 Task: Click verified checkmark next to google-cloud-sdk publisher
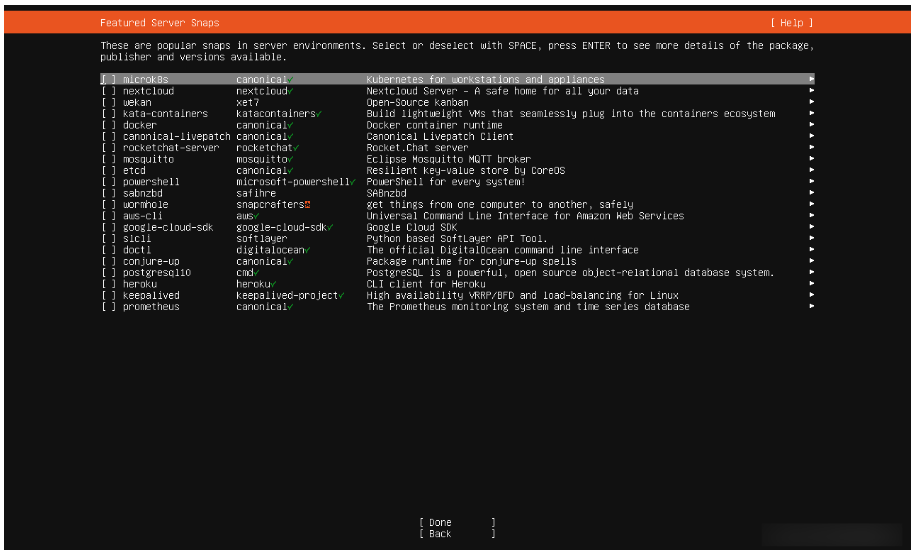coord(329,227)
